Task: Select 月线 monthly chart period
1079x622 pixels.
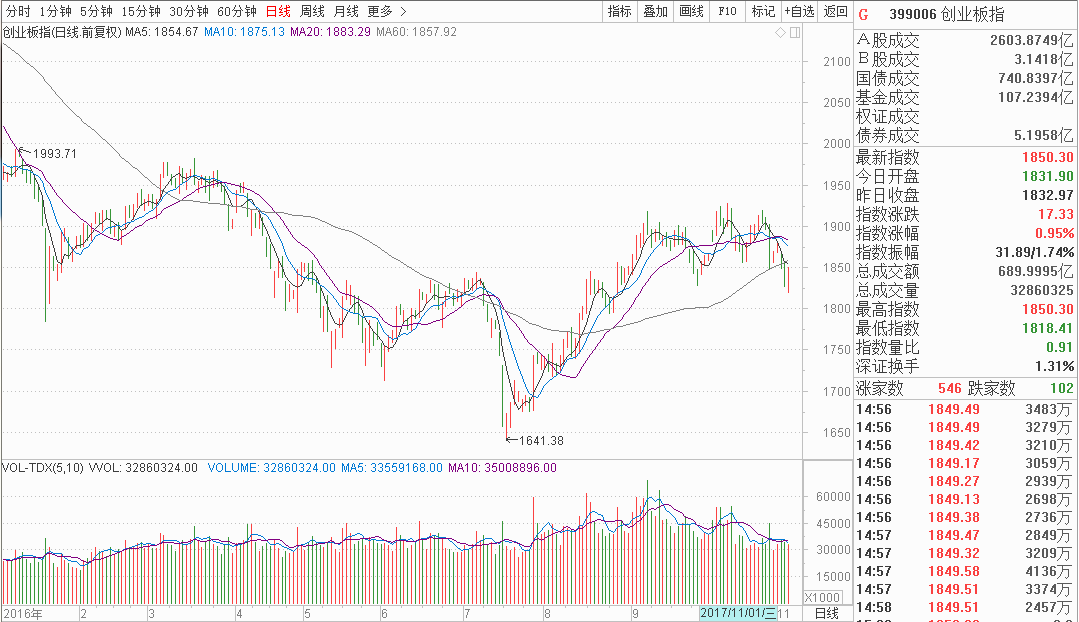Action: click(x=346, y=12)
